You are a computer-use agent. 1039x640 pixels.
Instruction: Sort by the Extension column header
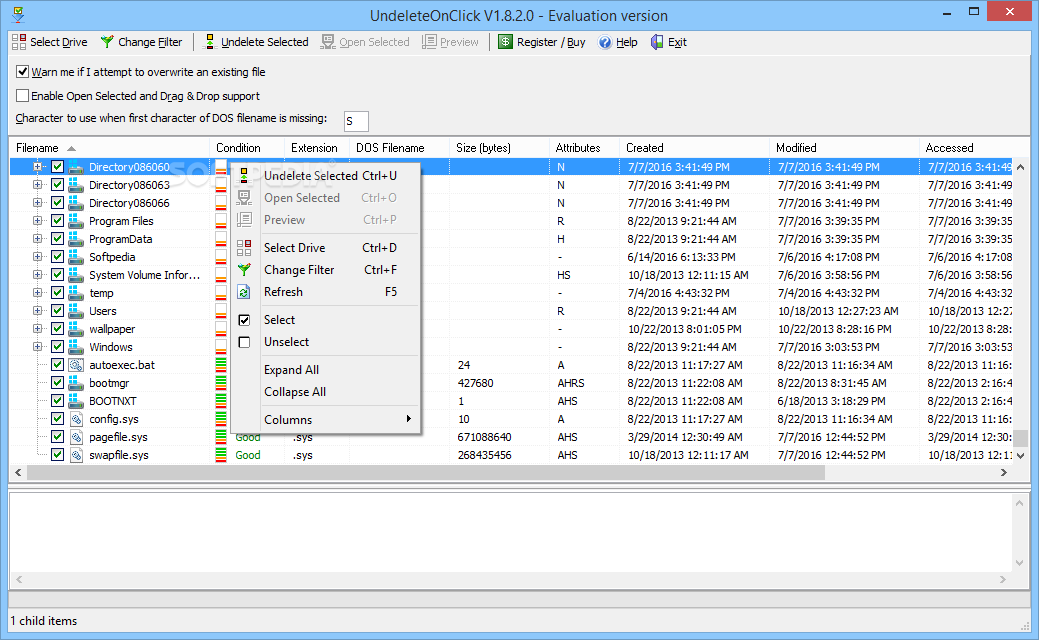point(317,148)
